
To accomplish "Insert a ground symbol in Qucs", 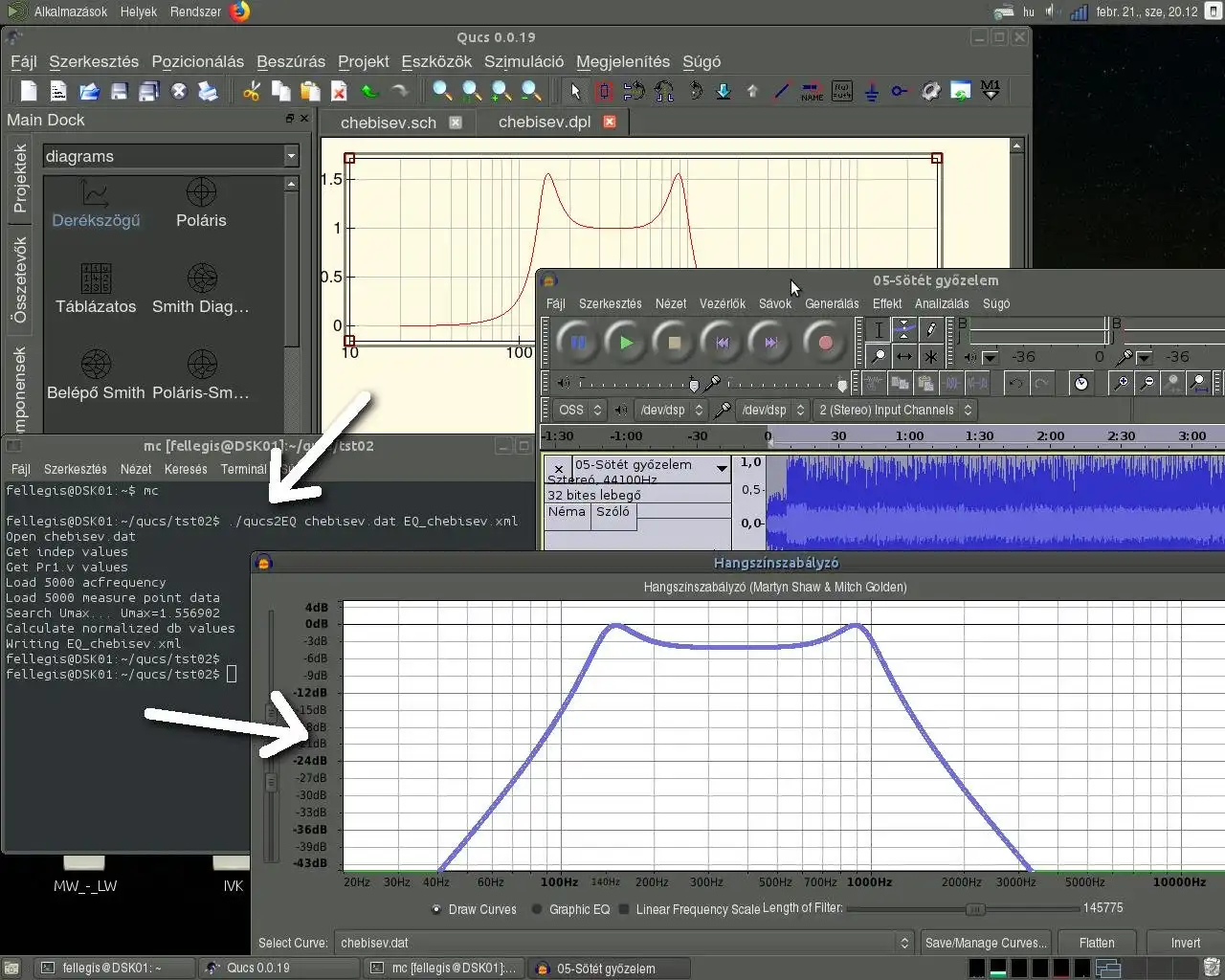I will [x=871, y=91].
